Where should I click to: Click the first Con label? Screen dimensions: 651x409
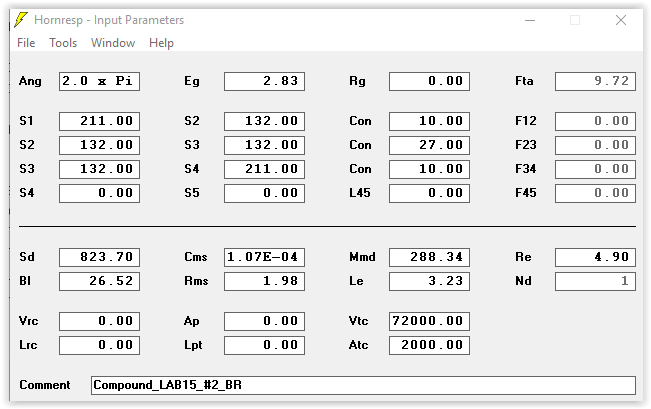[360, 121]
